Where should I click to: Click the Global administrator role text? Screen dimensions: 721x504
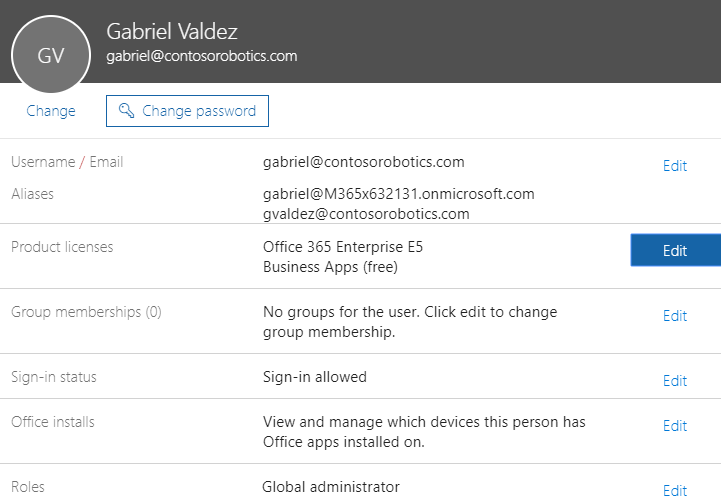pos(330,487)
